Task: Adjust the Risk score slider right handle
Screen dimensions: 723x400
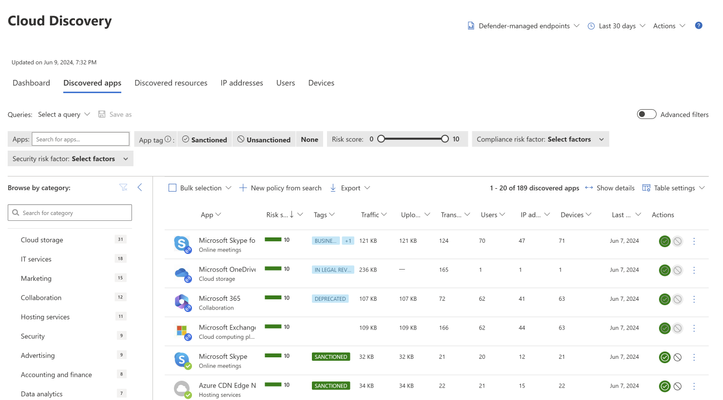Action: click(444, 139)
